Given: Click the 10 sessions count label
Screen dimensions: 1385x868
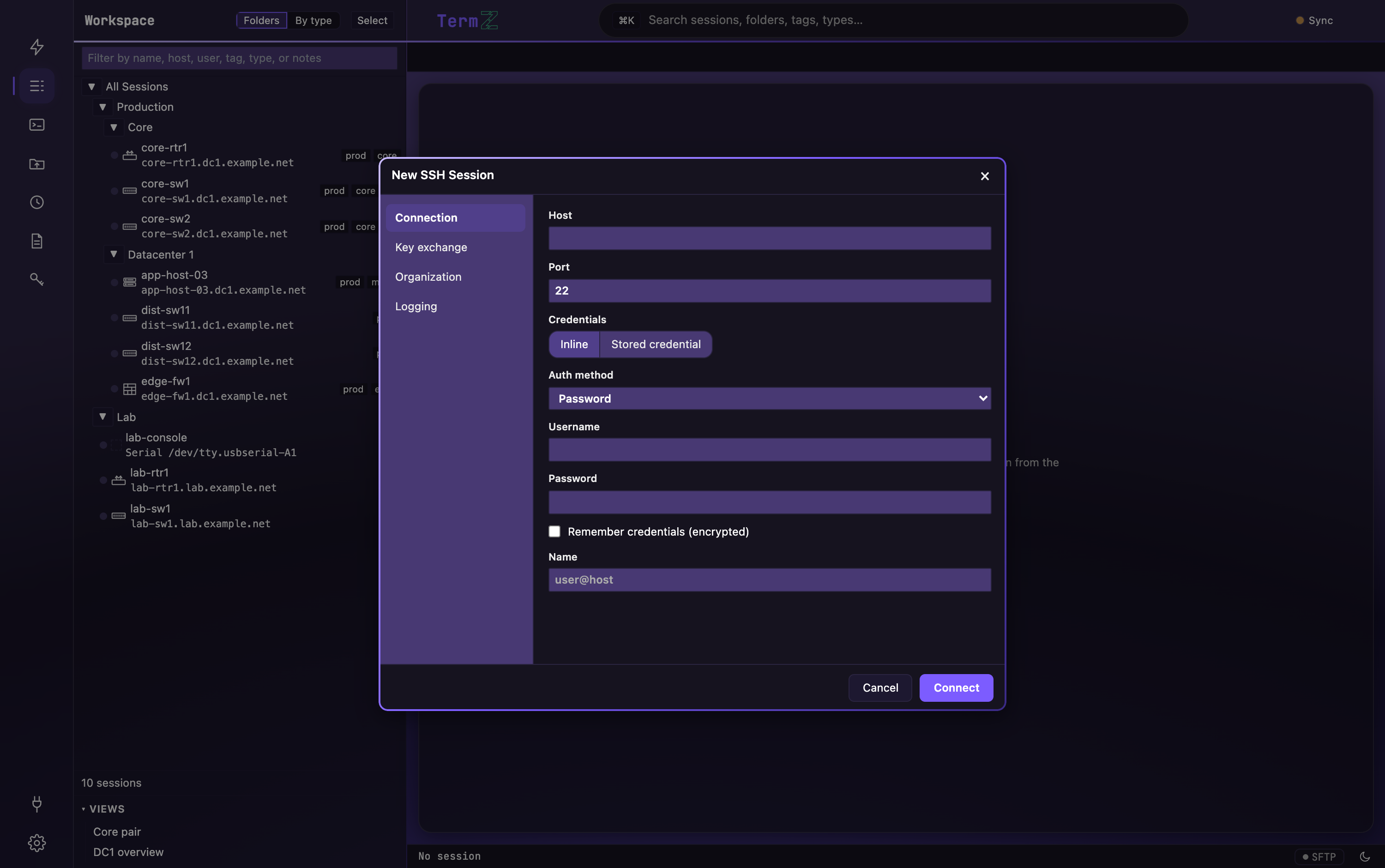Looking at the screenshot, I should (x=111, y=783).
